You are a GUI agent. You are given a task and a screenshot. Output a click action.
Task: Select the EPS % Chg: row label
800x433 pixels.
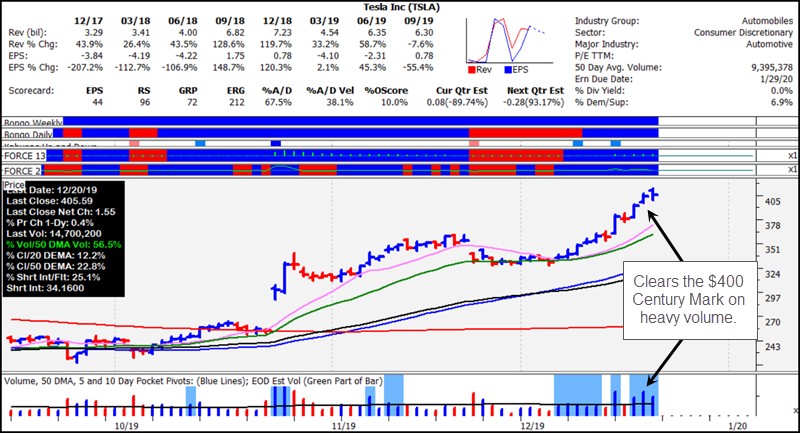pos(33,67)
